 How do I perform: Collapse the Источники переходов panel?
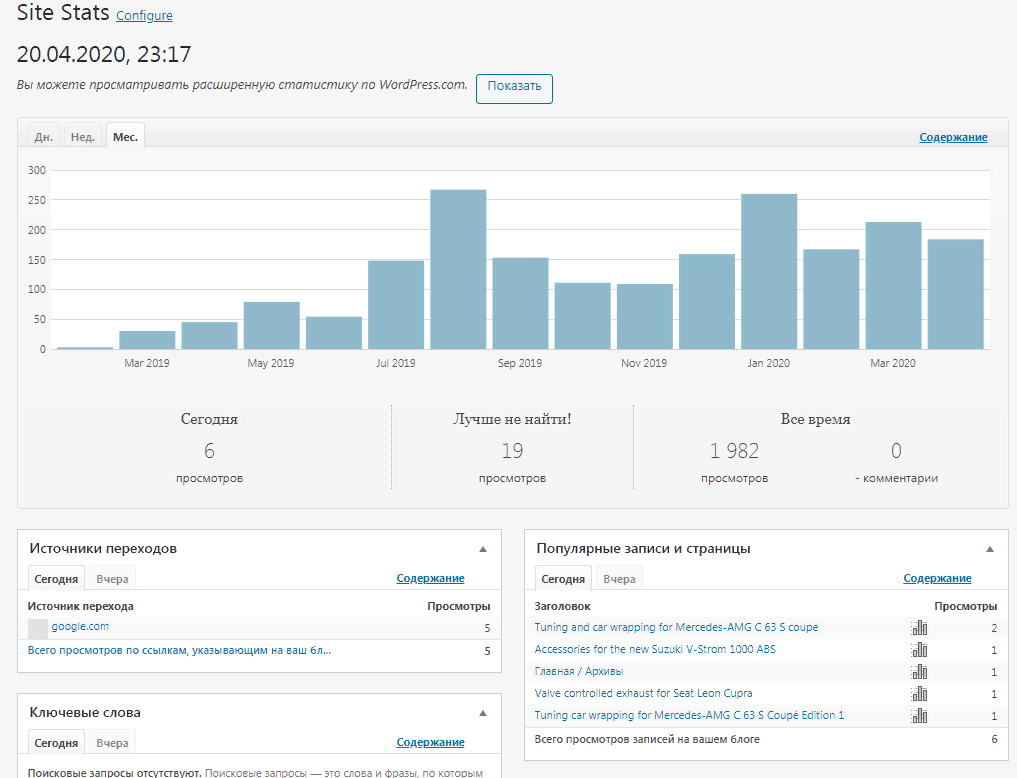coord(483,549)
